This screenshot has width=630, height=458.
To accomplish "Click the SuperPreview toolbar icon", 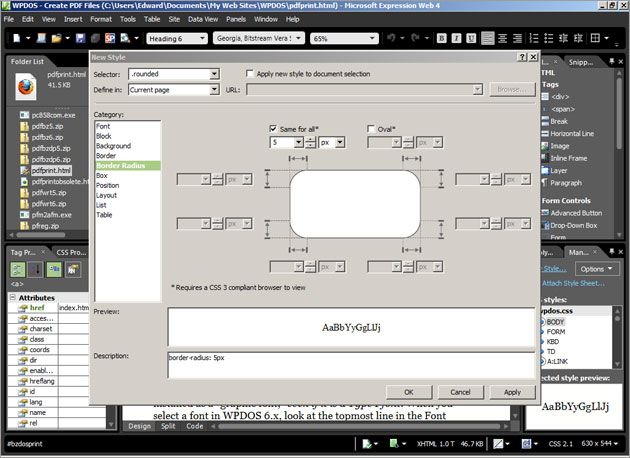I will point(110,38).
